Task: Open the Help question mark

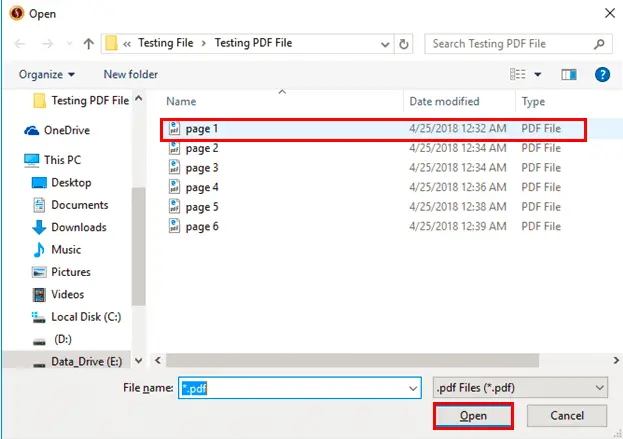Action: (602, 74)
